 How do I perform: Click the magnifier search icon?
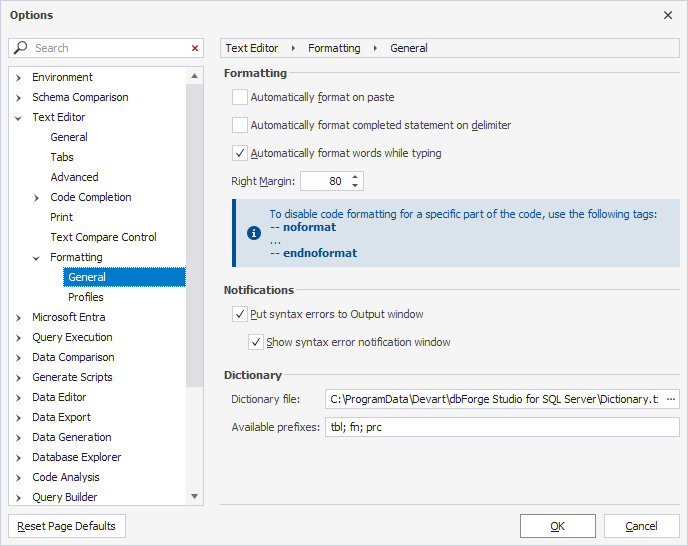point(20,47)
